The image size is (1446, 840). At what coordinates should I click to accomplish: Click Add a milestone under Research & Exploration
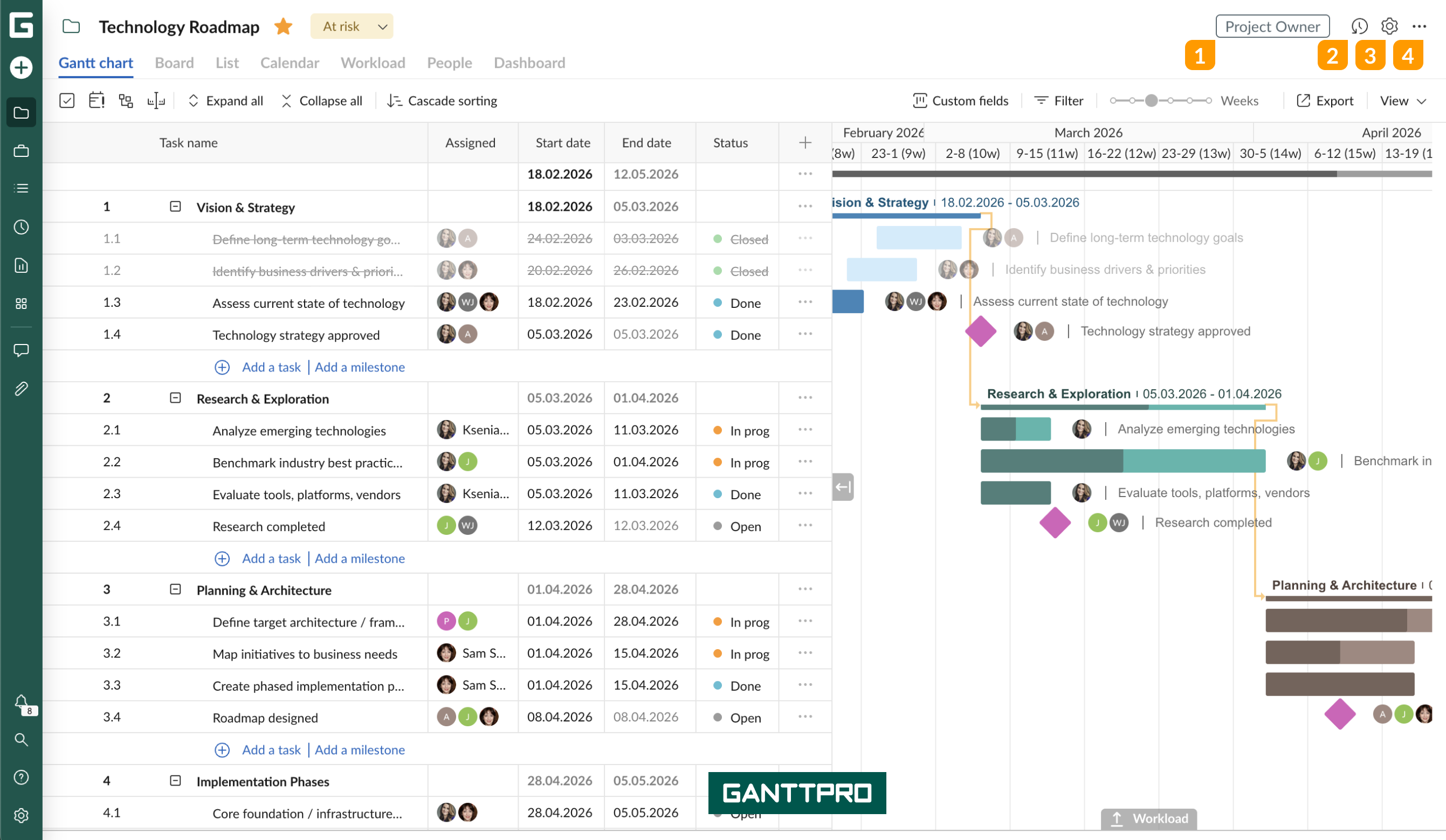click(360, 559)
